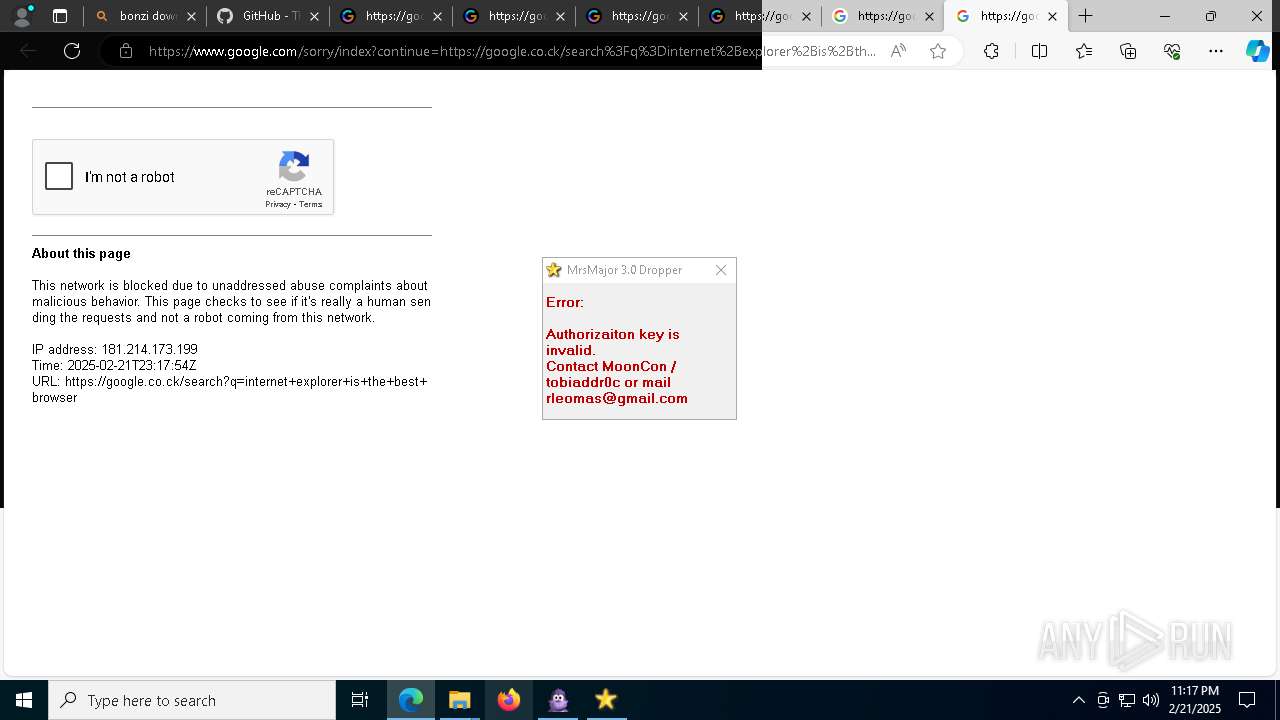Open Settings and more menu

click(1216, 51)
